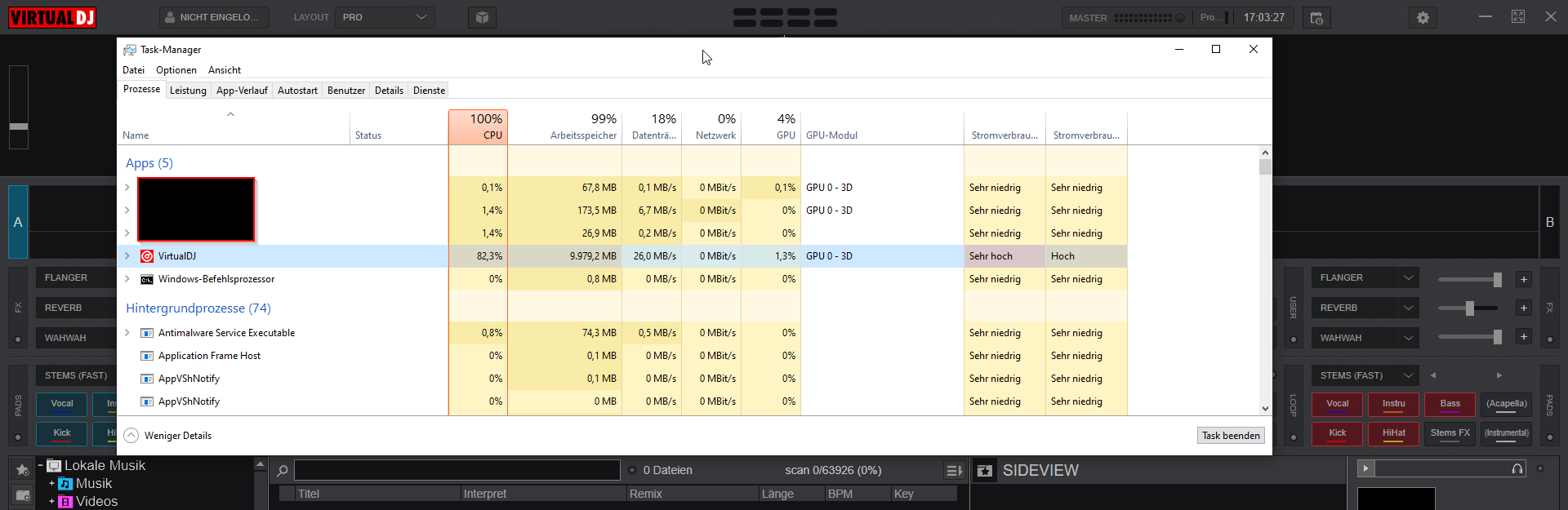Click the Windows-Befehlsprozessor console icon

(147, 279)
